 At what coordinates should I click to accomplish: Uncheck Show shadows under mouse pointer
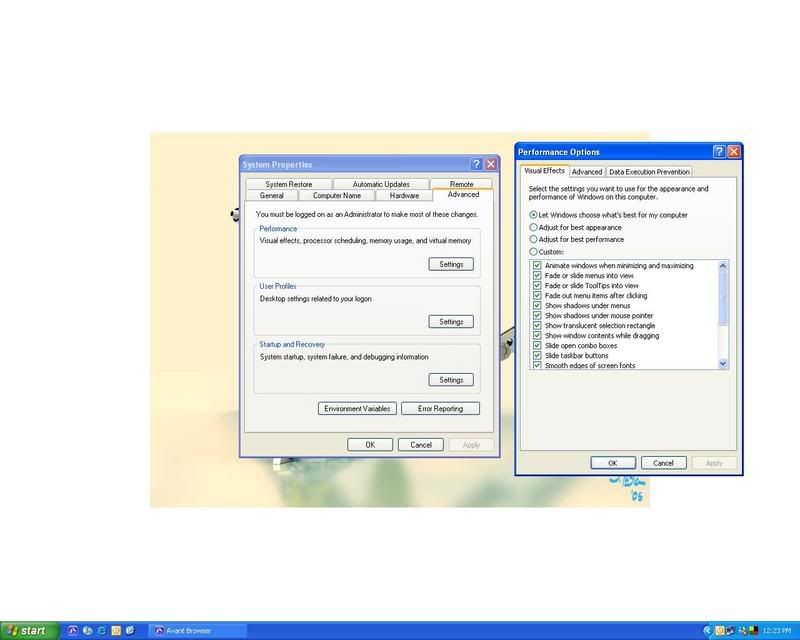point(537,315)
